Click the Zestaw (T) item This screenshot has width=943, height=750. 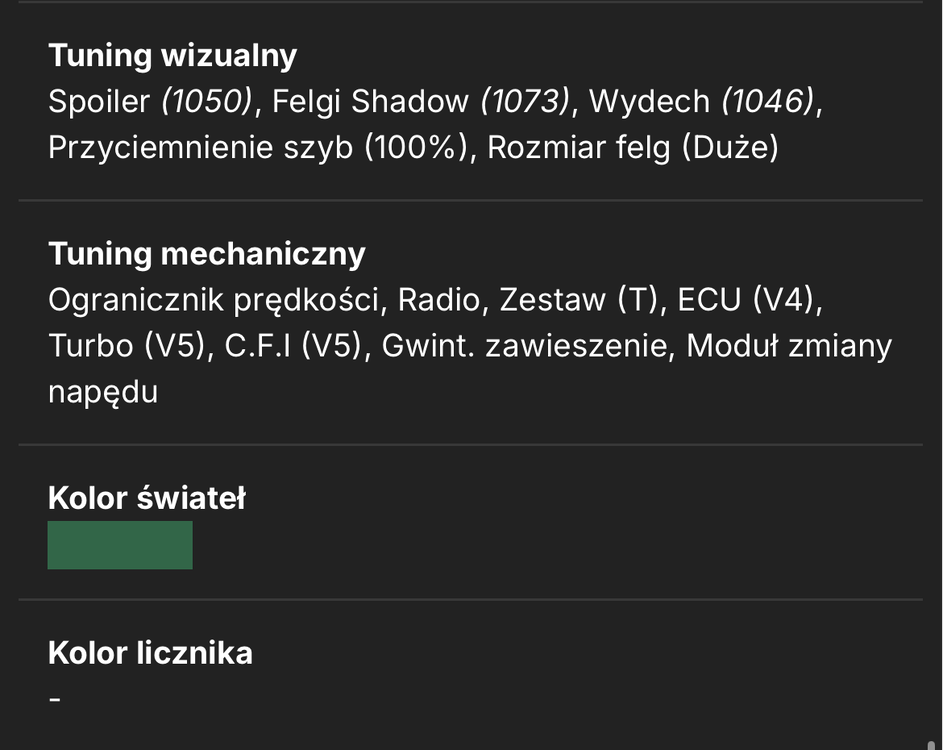coord(580,300)
